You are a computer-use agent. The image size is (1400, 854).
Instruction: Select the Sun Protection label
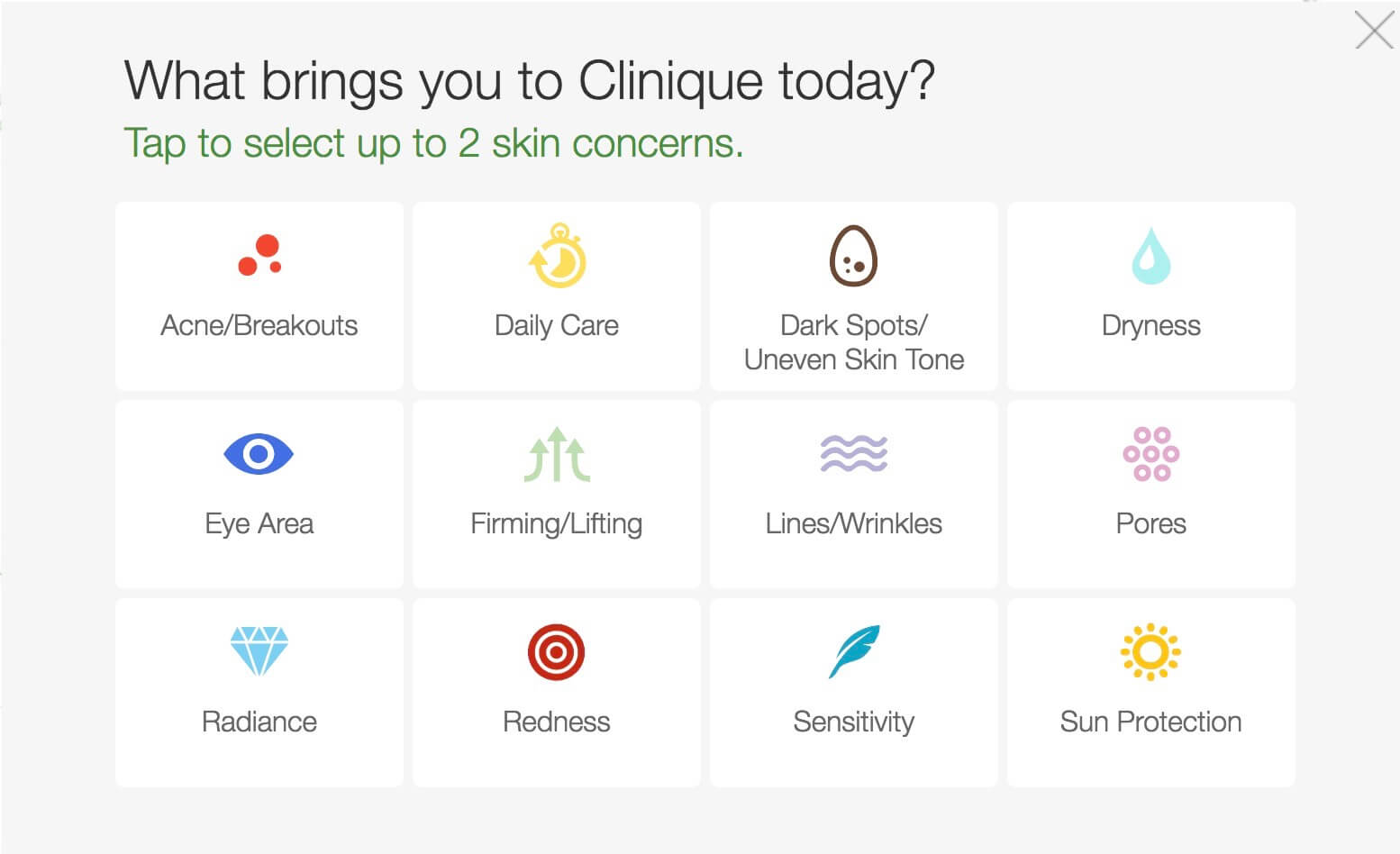1151,722
